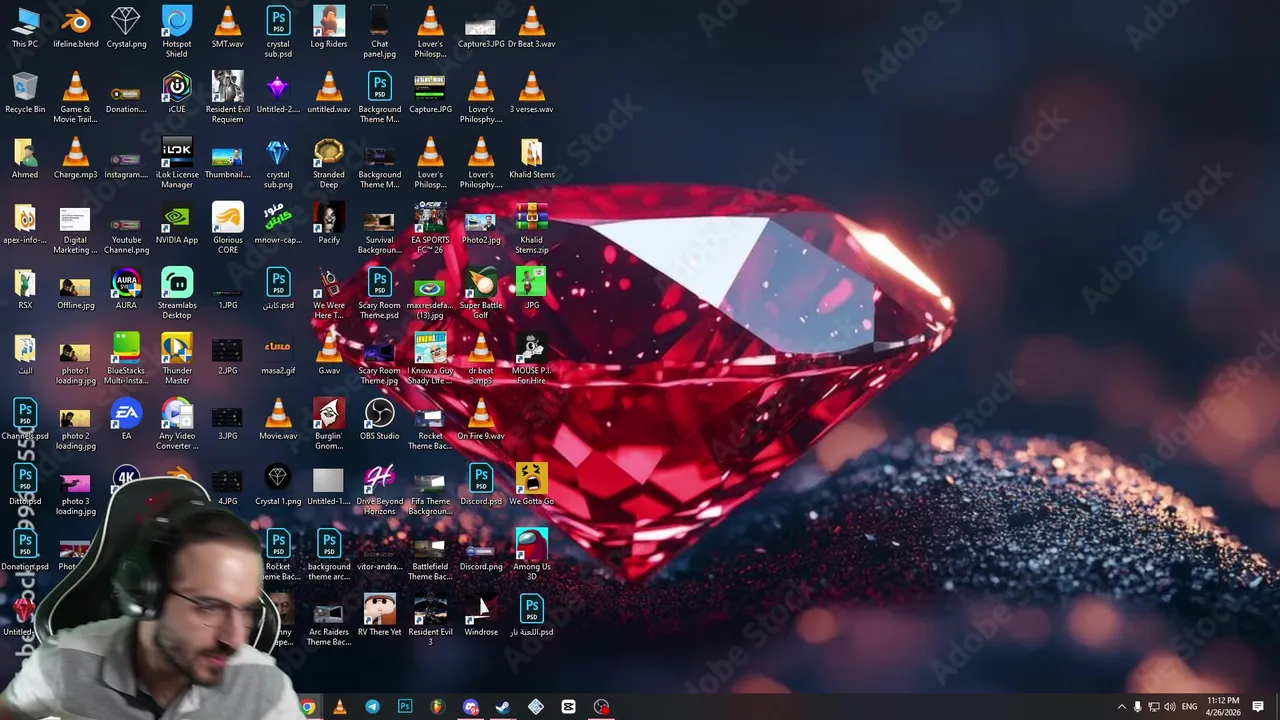Open the notification center
1280x720 pixels.
pyautogui.click(x=1258, y=707)
